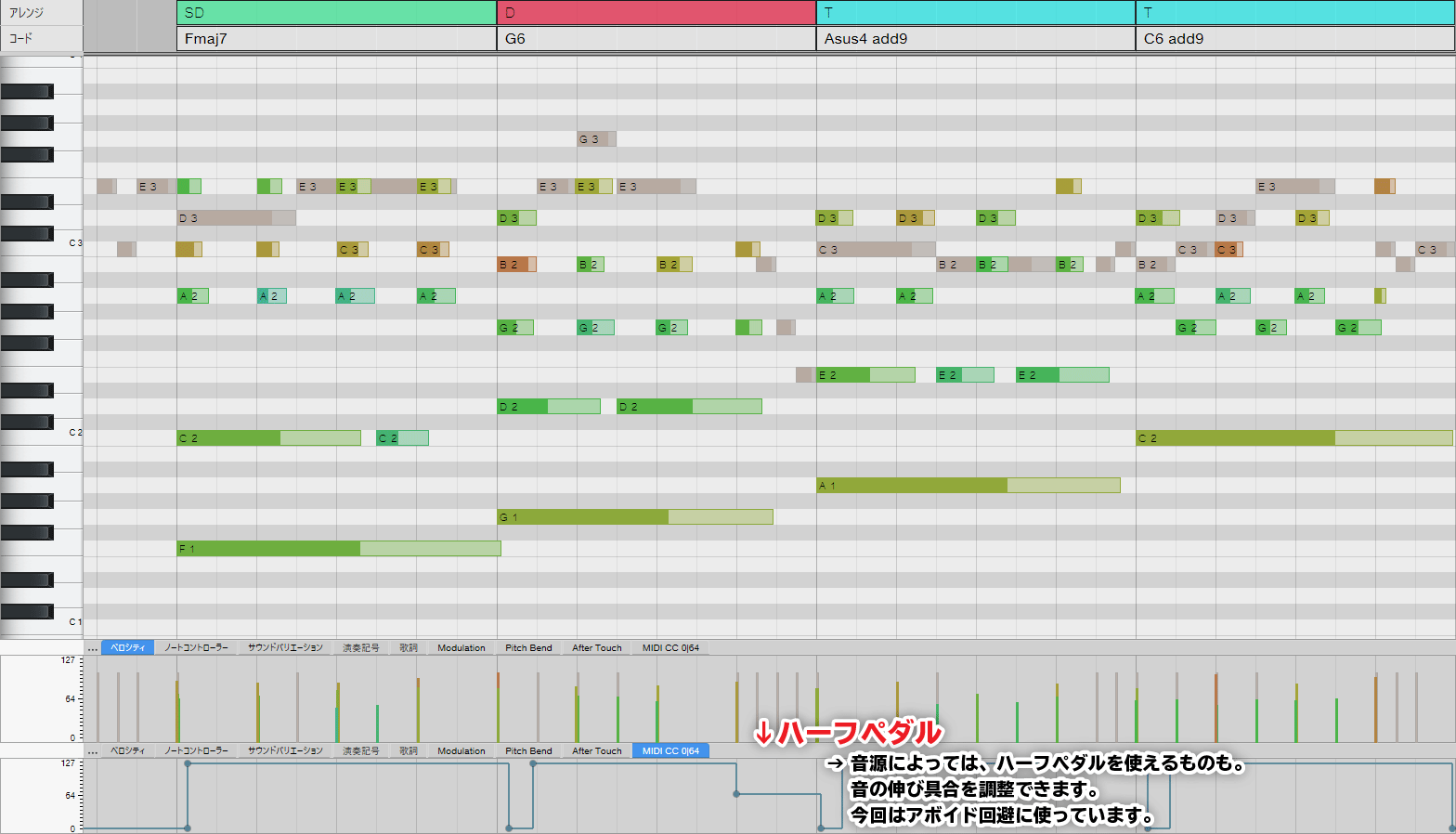Select ベロシティ tab in the upper lane
Image resolution: width=1456 pixels, height=834 pixels.
(128, 648)
